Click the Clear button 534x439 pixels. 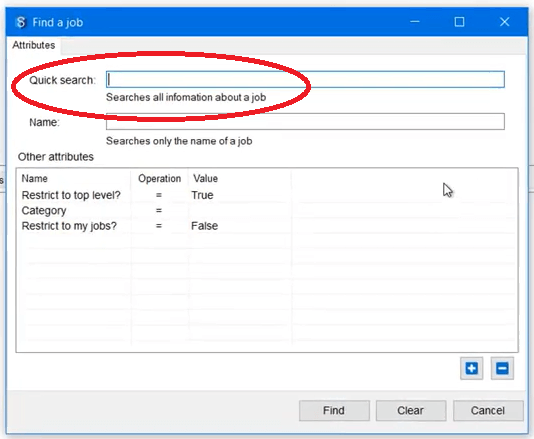tap(411, 410)
